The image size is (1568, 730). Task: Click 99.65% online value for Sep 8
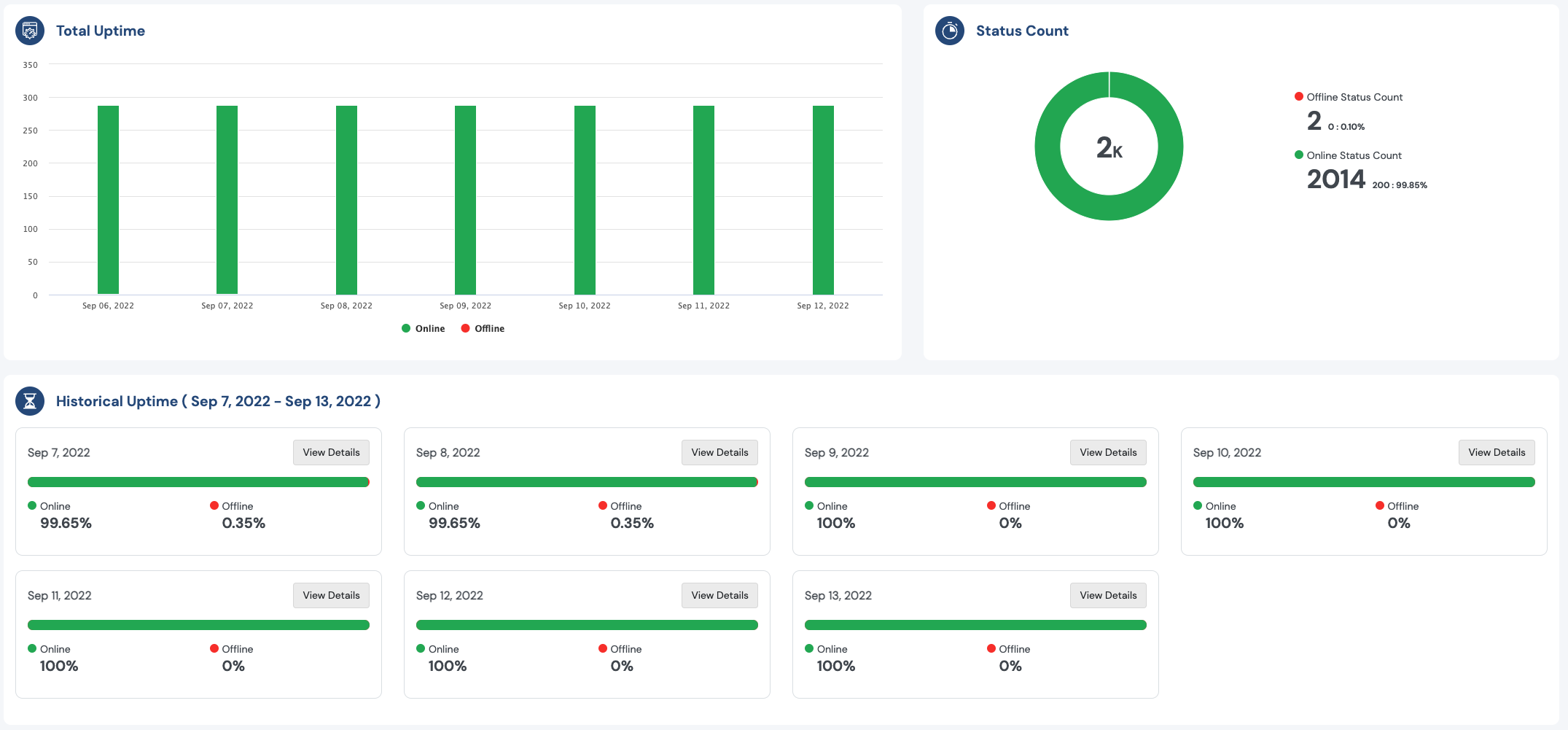tap(454, 523)
